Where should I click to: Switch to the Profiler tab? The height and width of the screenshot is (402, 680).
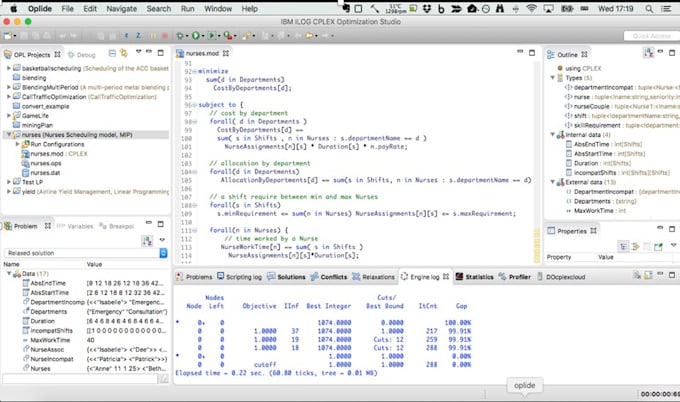click(x=515, y=277)
